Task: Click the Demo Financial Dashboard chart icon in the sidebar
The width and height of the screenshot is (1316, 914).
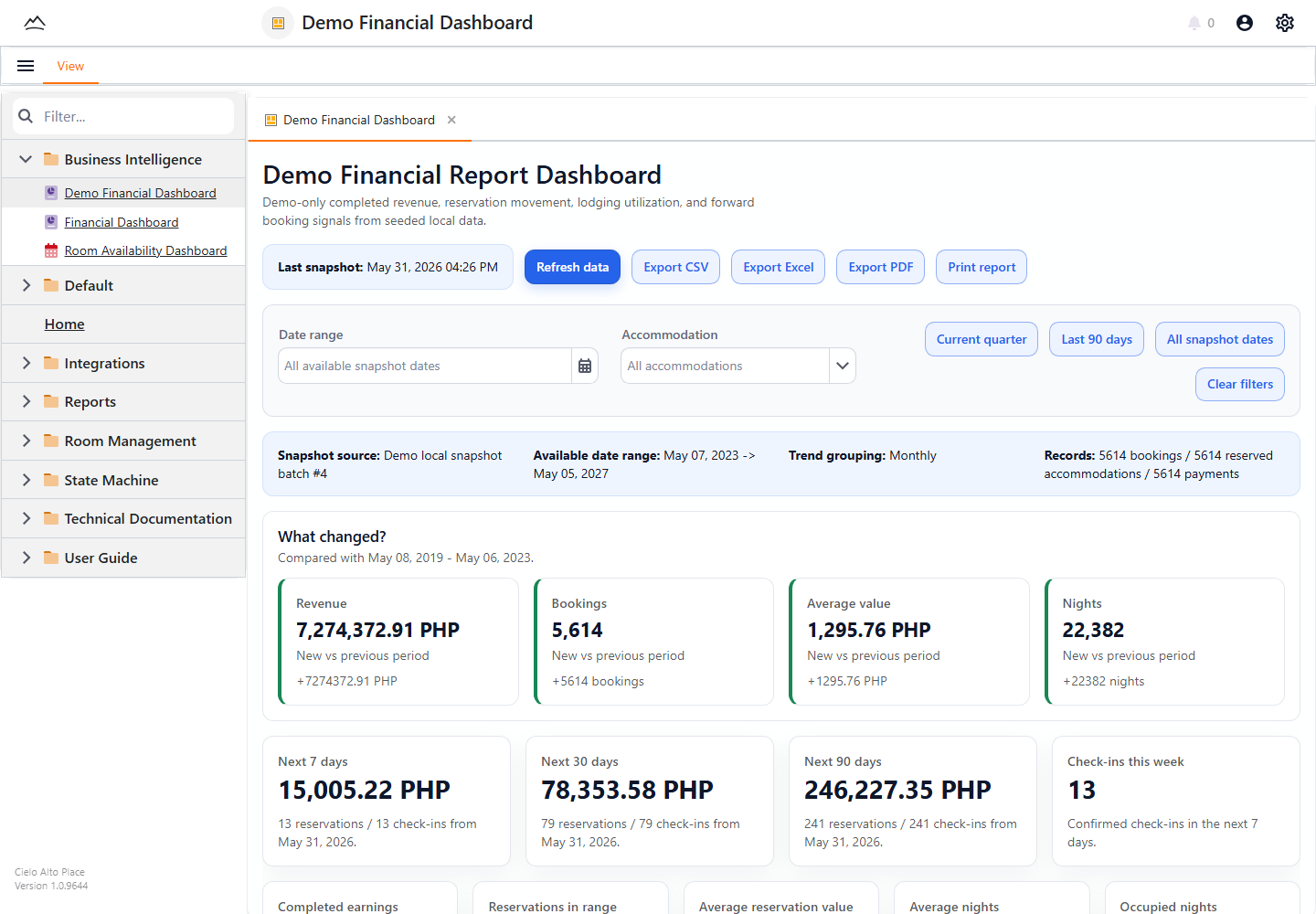Action: [x=51, y=193]
